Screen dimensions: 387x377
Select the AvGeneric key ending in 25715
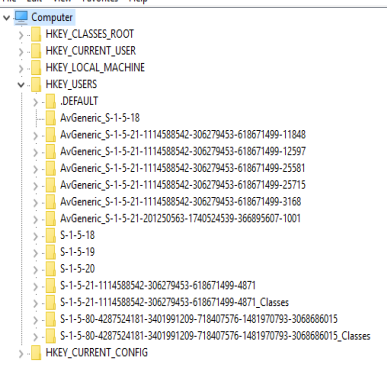(x=183, y=185)
